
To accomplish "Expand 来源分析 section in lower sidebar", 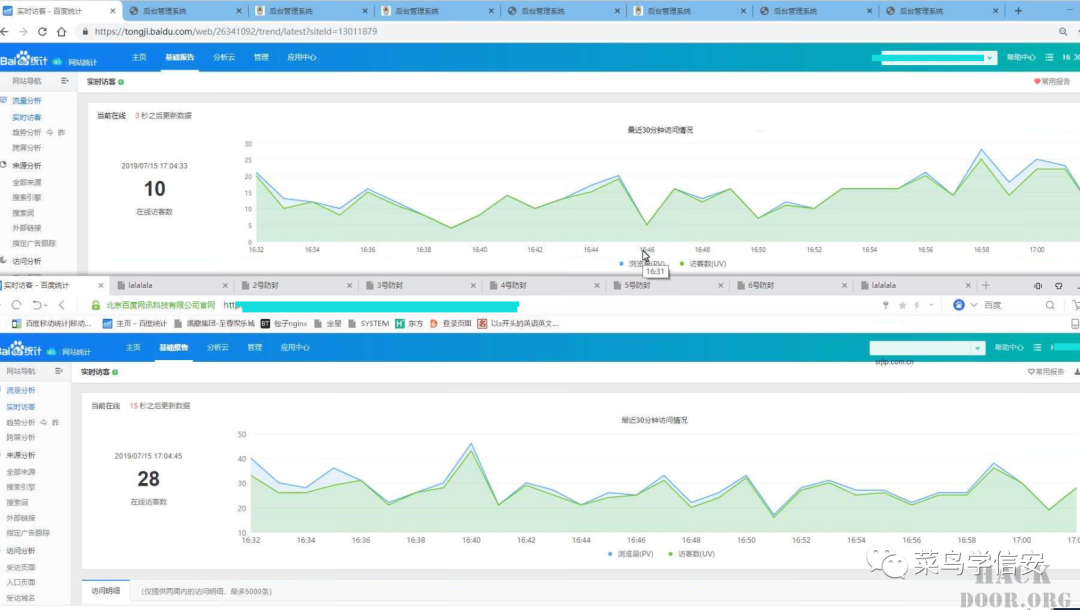I will pos(19,456).
